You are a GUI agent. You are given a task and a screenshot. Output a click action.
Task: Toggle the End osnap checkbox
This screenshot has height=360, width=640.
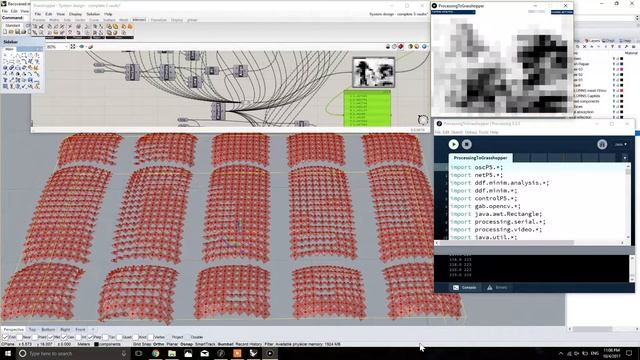click(x=6, y=337)
